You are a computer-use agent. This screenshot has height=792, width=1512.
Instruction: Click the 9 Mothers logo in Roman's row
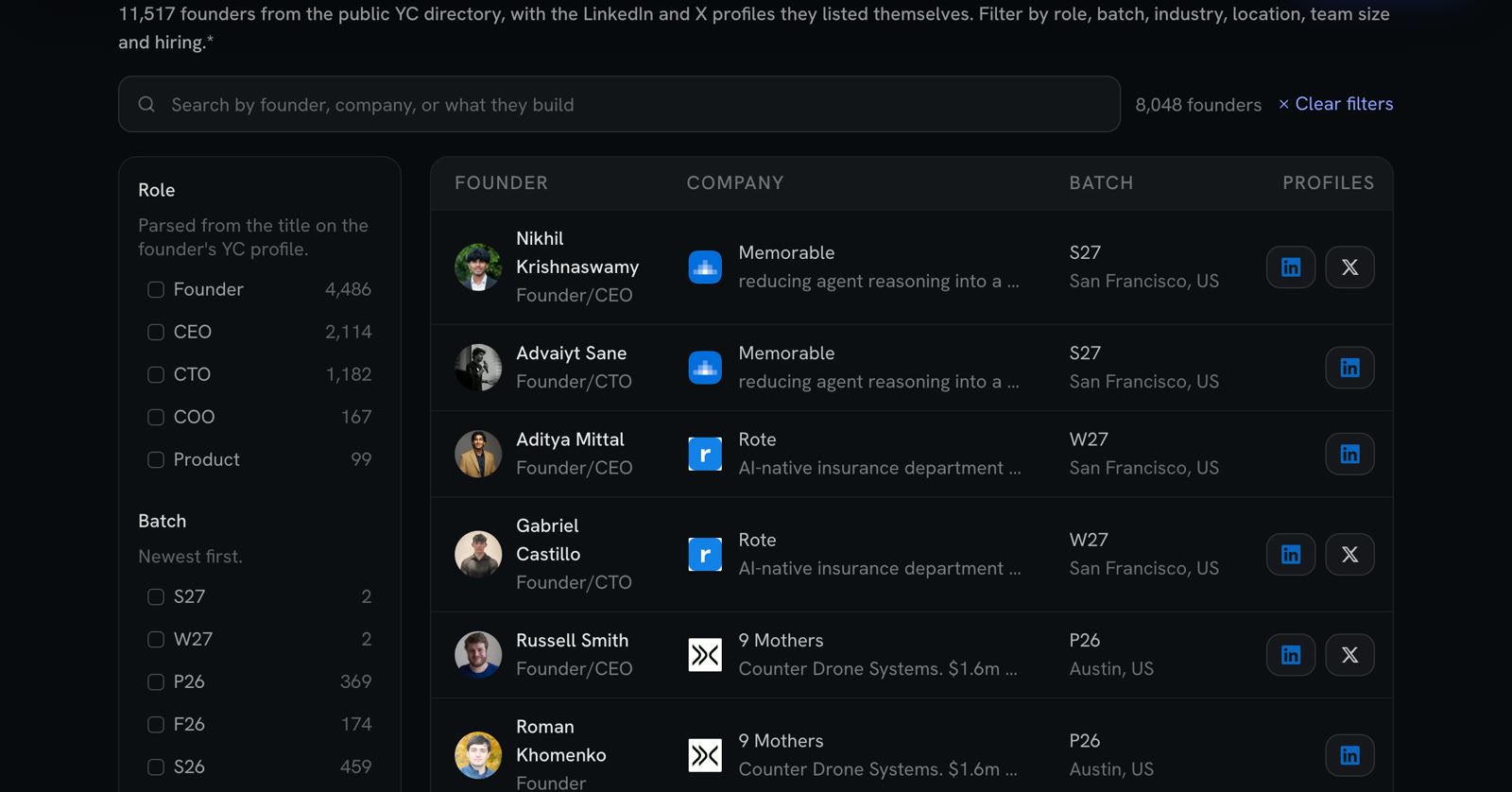coord(705,755)
